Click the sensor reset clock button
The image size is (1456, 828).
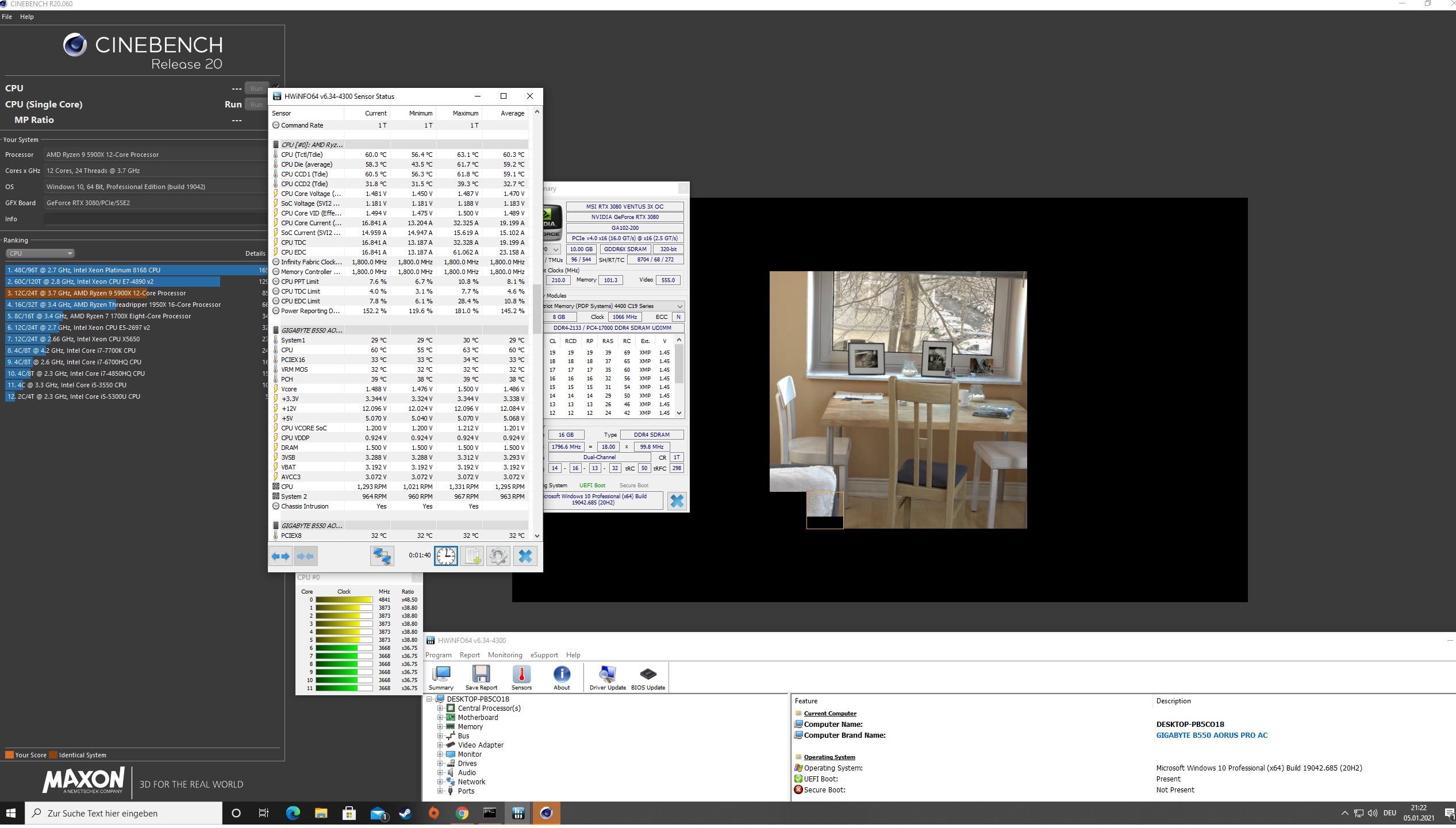click(x=445, y=556)
